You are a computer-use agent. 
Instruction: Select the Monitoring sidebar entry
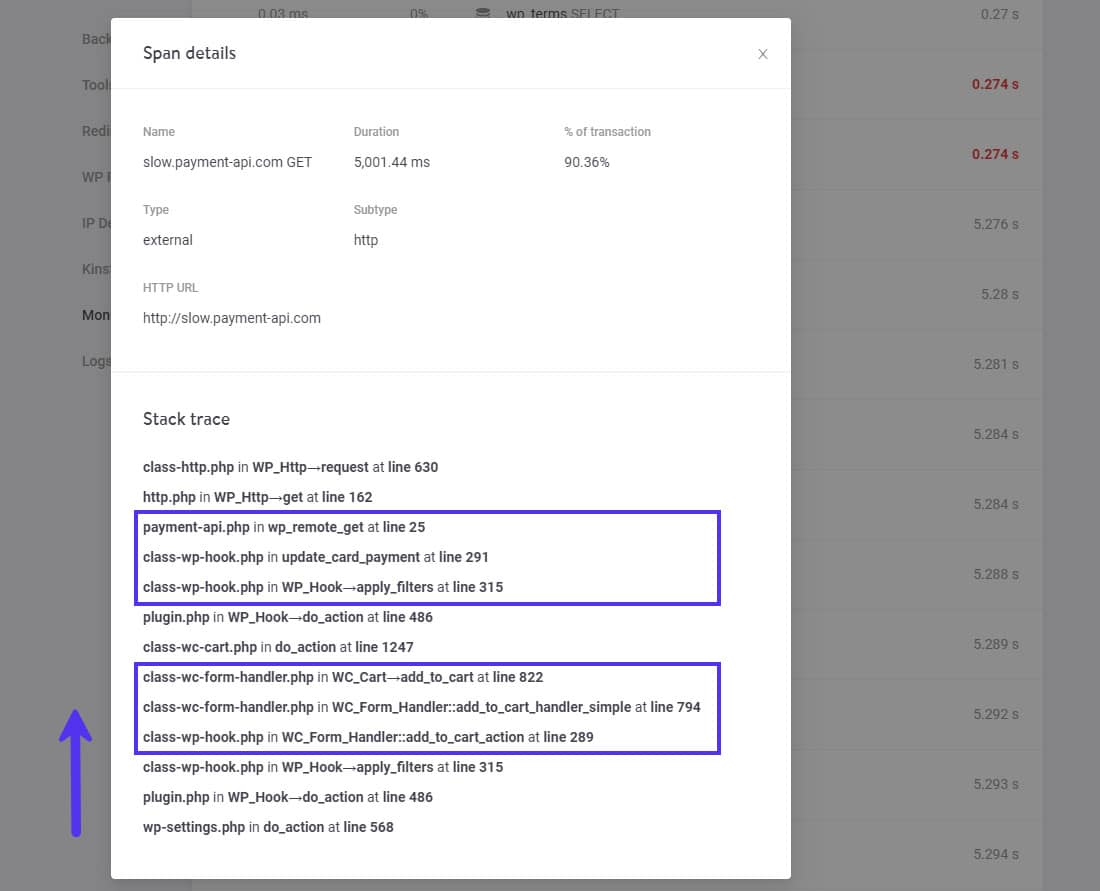point(97,315)
